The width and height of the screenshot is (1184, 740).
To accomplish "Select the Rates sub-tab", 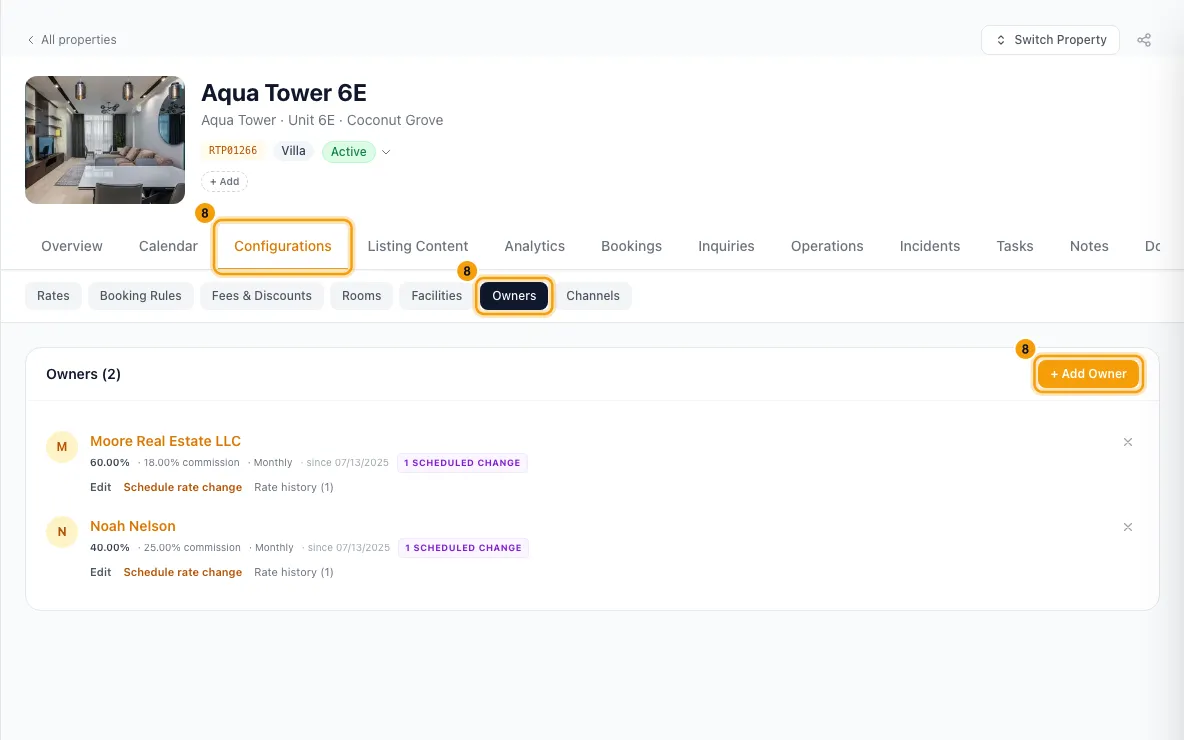I will [x=53, y=296].
